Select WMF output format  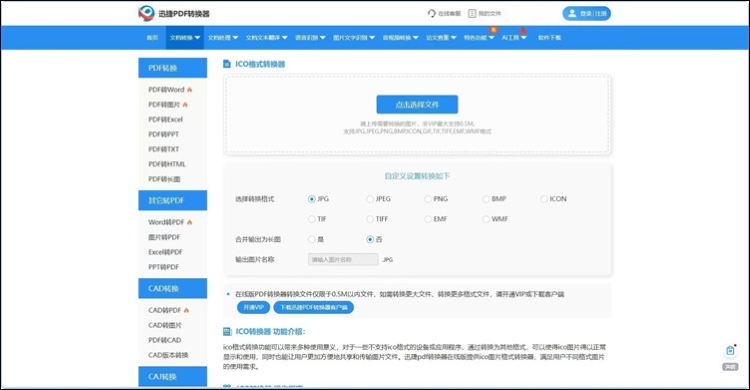coord(486,219)
